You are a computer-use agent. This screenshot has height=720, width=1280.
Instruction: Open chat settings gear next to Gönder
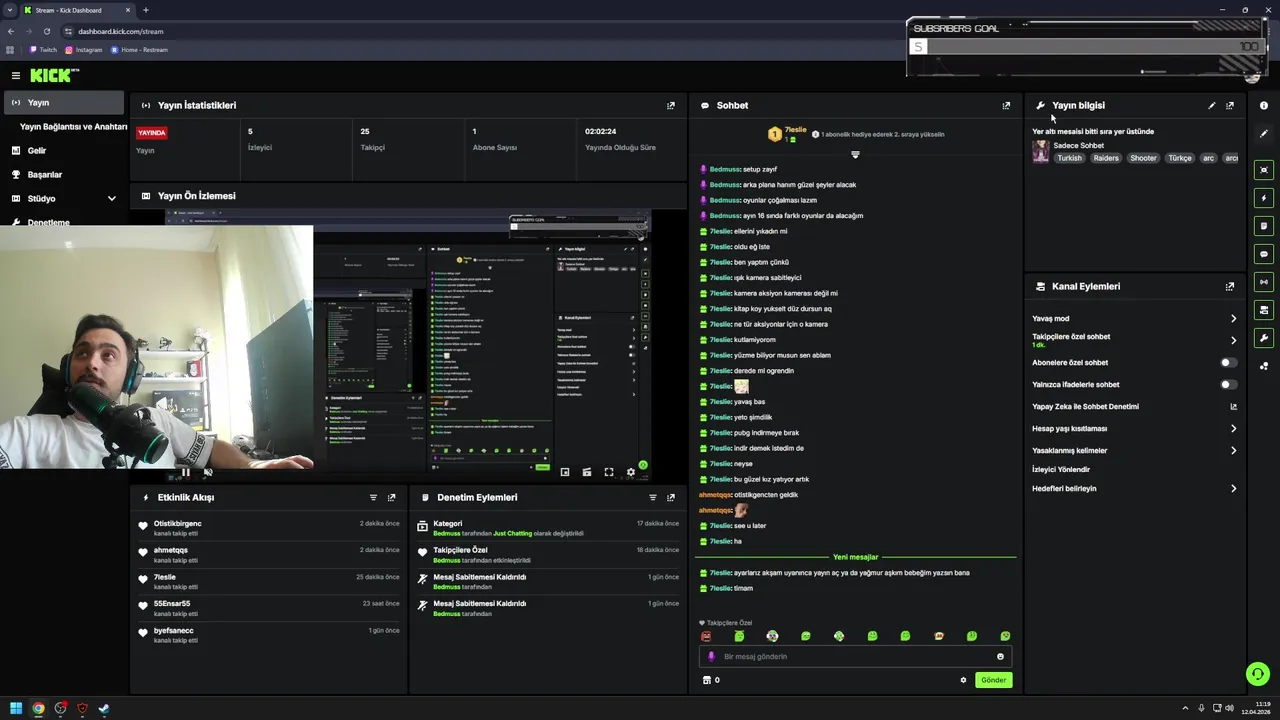964,680
